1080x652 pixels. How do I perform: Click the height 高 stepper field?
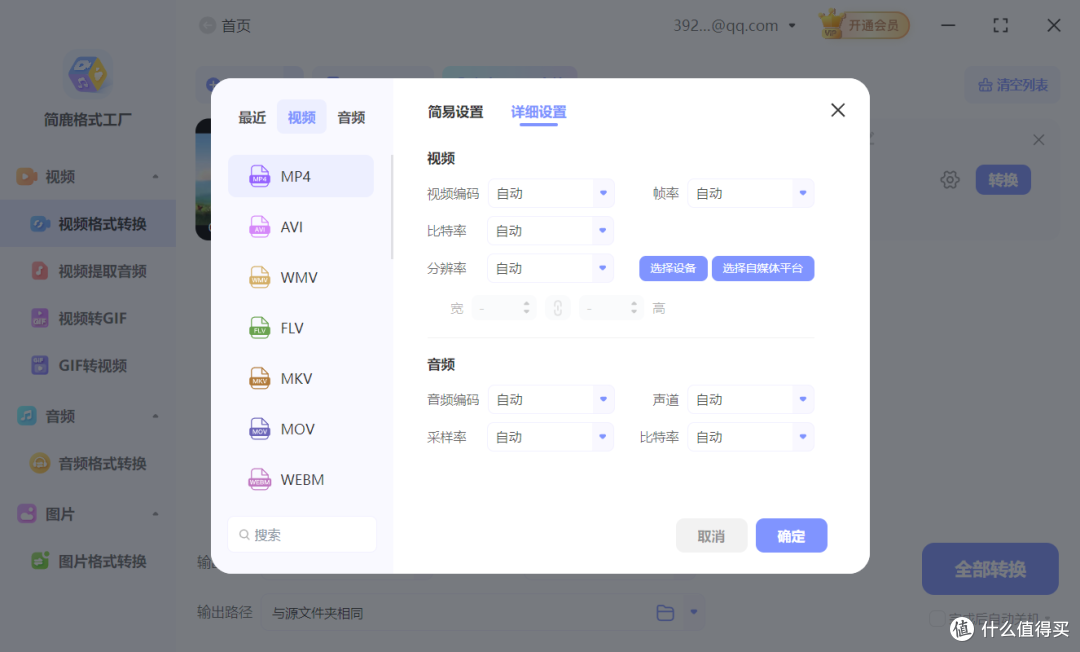coord(611,308)
